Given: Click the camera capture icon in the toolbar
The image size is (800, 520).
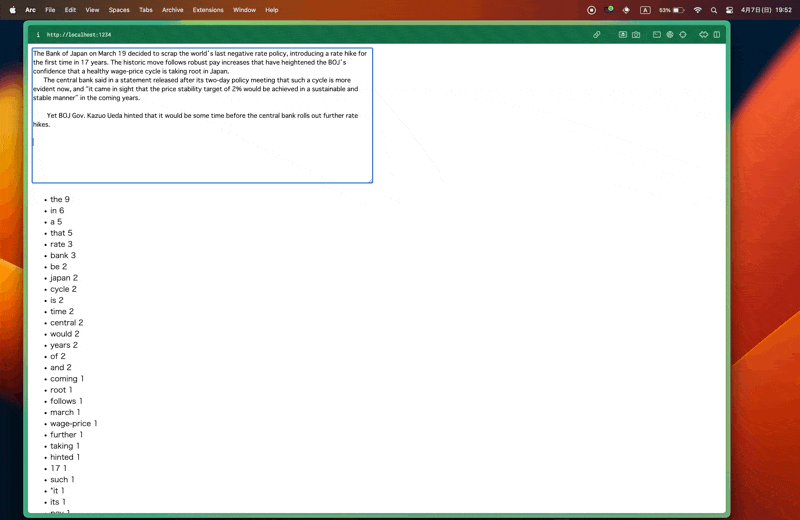Looking at the screenshot, I should [636, 35].
